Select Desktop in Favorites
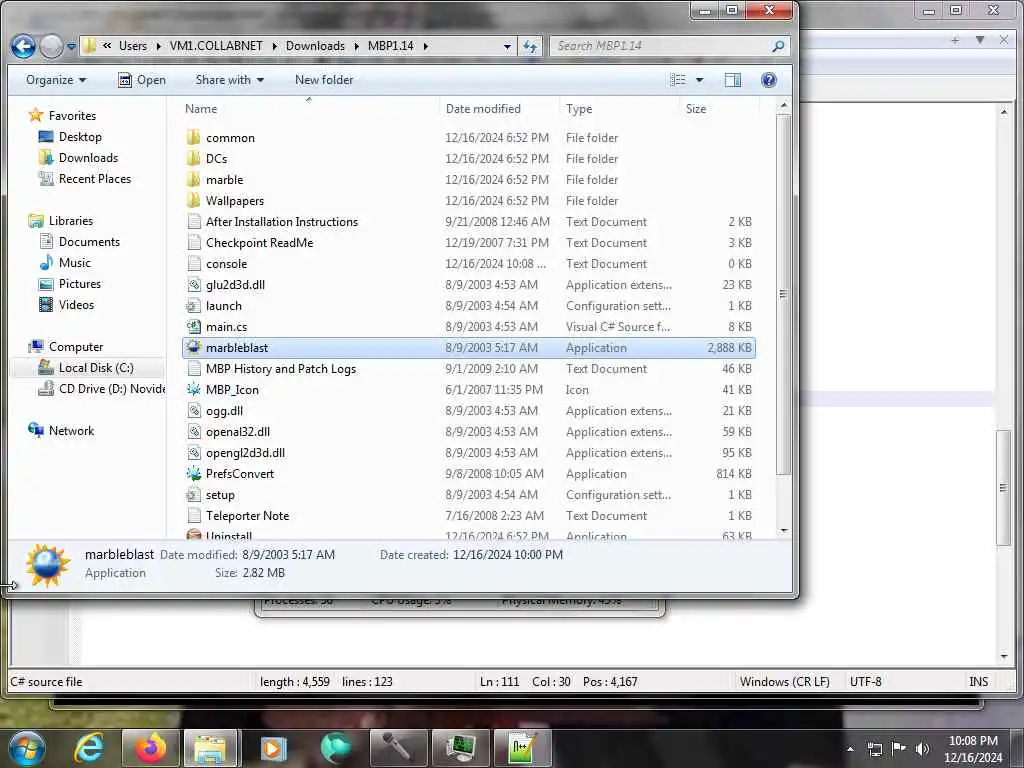Viewport: 1024px width, 768px height. click(x=80, y=136)
